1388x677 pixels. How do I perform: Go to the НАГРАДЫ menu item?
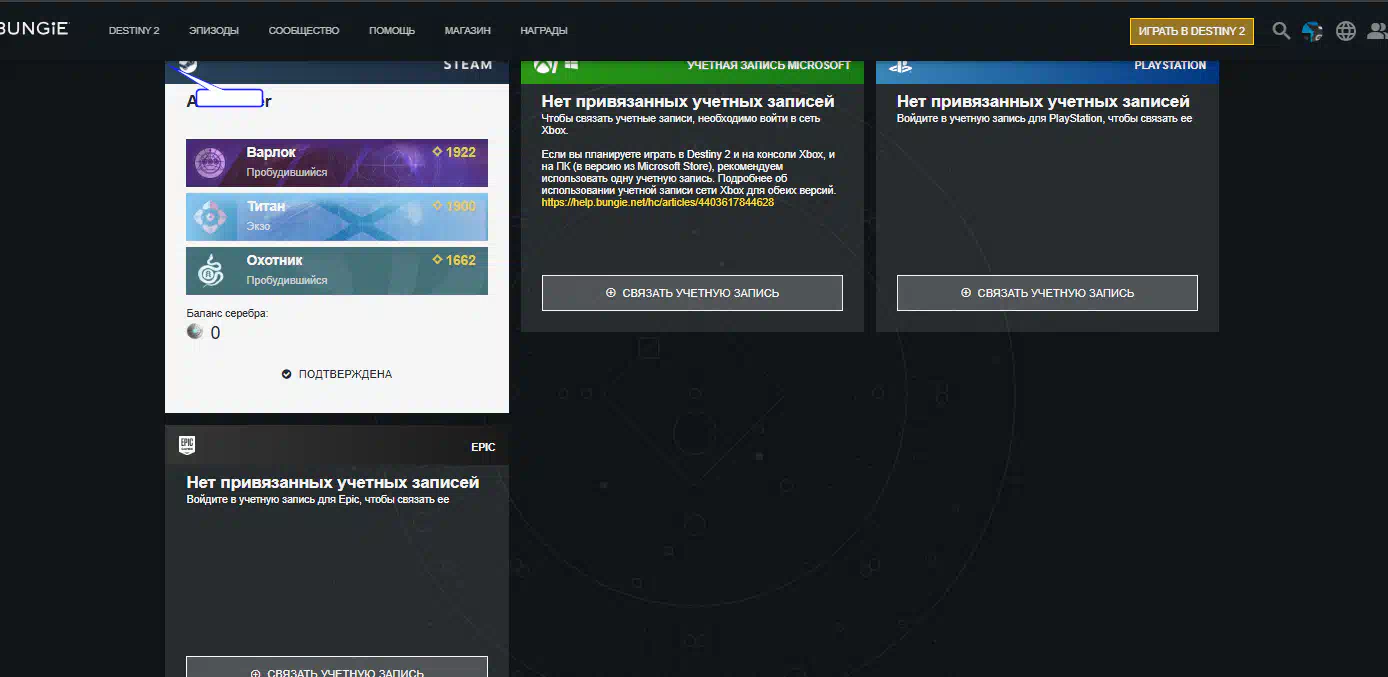(x=544, y=31)
